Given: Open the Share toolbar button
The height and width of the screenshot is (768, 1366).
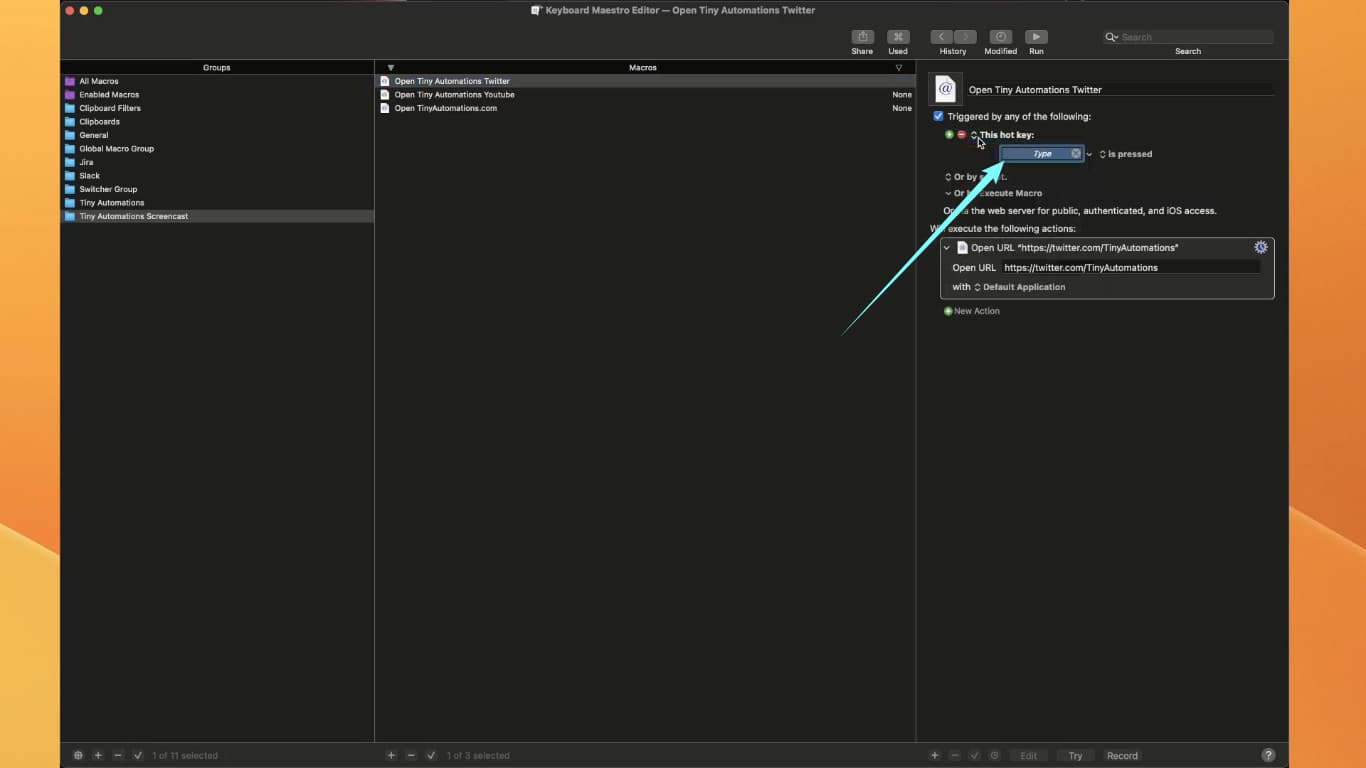Looking at the screenshot, I should pyautogui.click(x=862, y=37).
